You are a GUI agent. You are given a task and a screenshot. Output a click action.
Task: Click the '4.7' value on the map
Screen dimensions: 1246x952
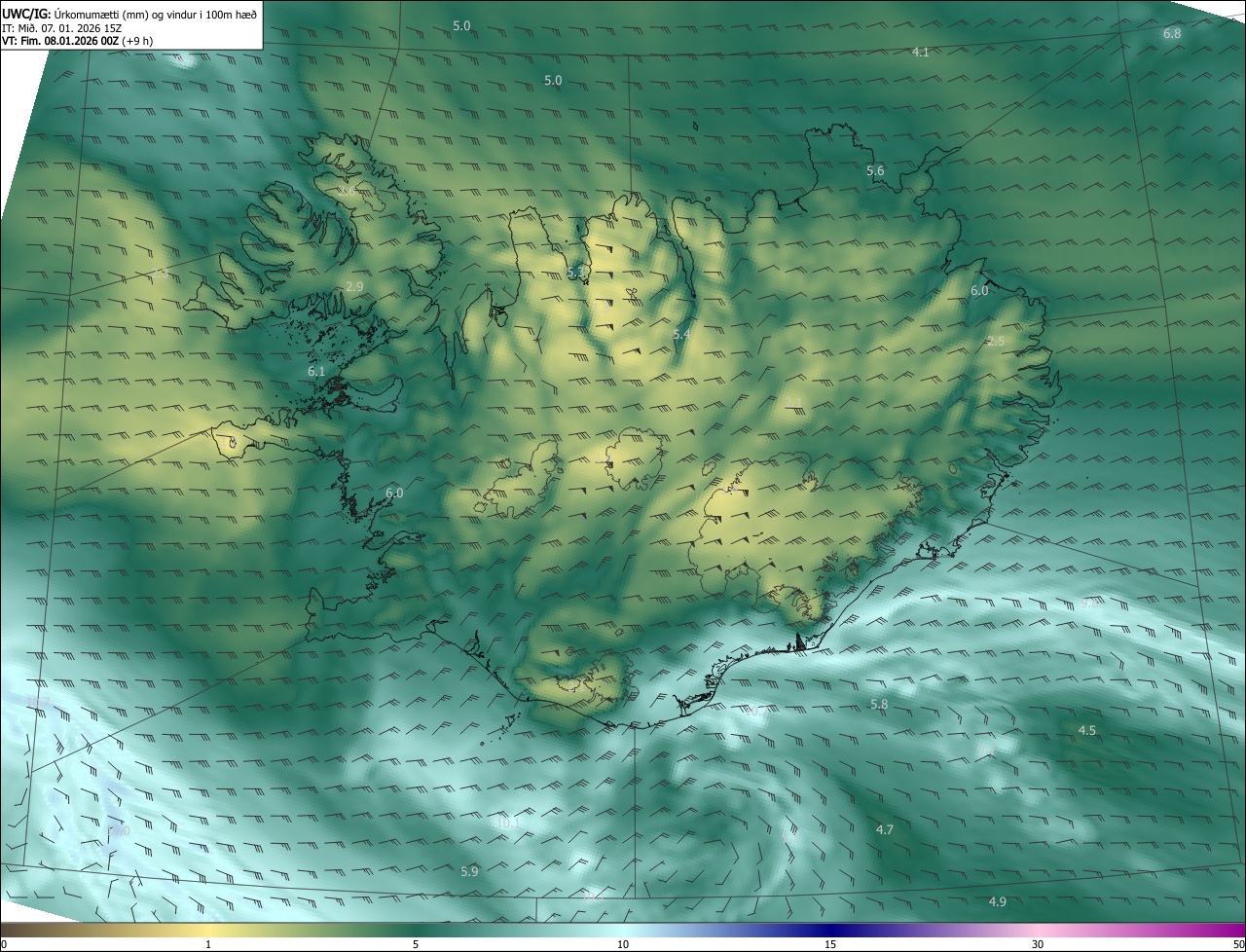tap(884, 830)
